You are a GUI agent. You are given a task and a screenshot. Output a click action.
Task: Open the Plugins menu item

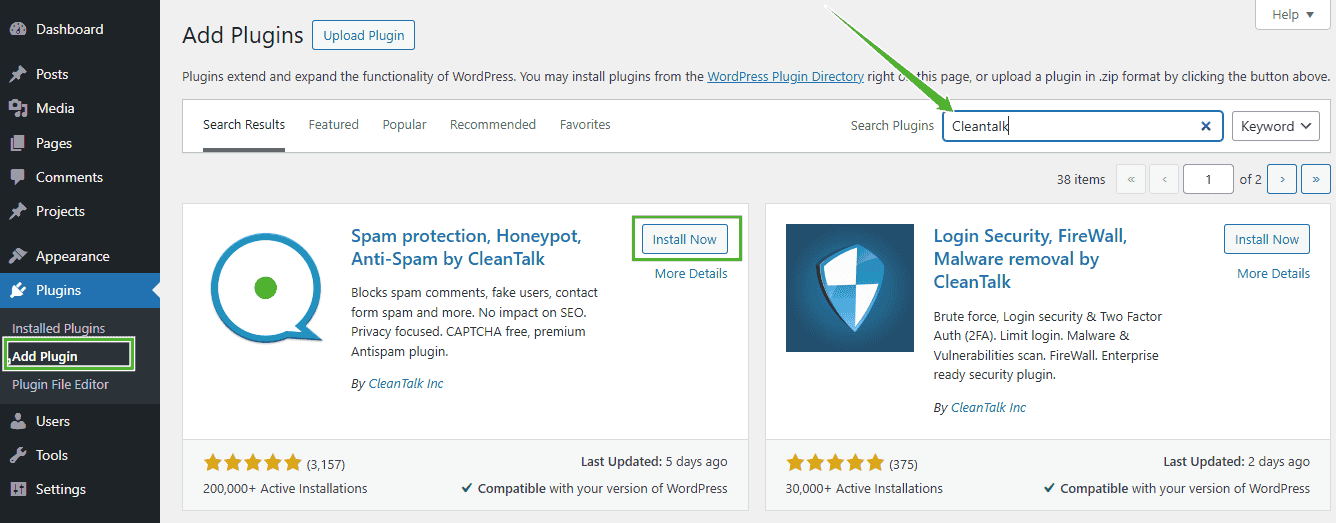coord(80,290)
